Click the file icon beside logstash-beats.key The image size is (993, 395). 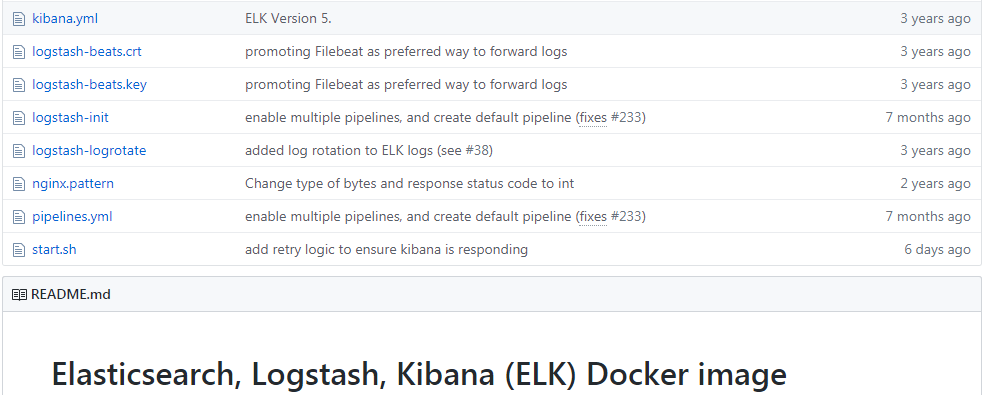click(x=19, y=85)
